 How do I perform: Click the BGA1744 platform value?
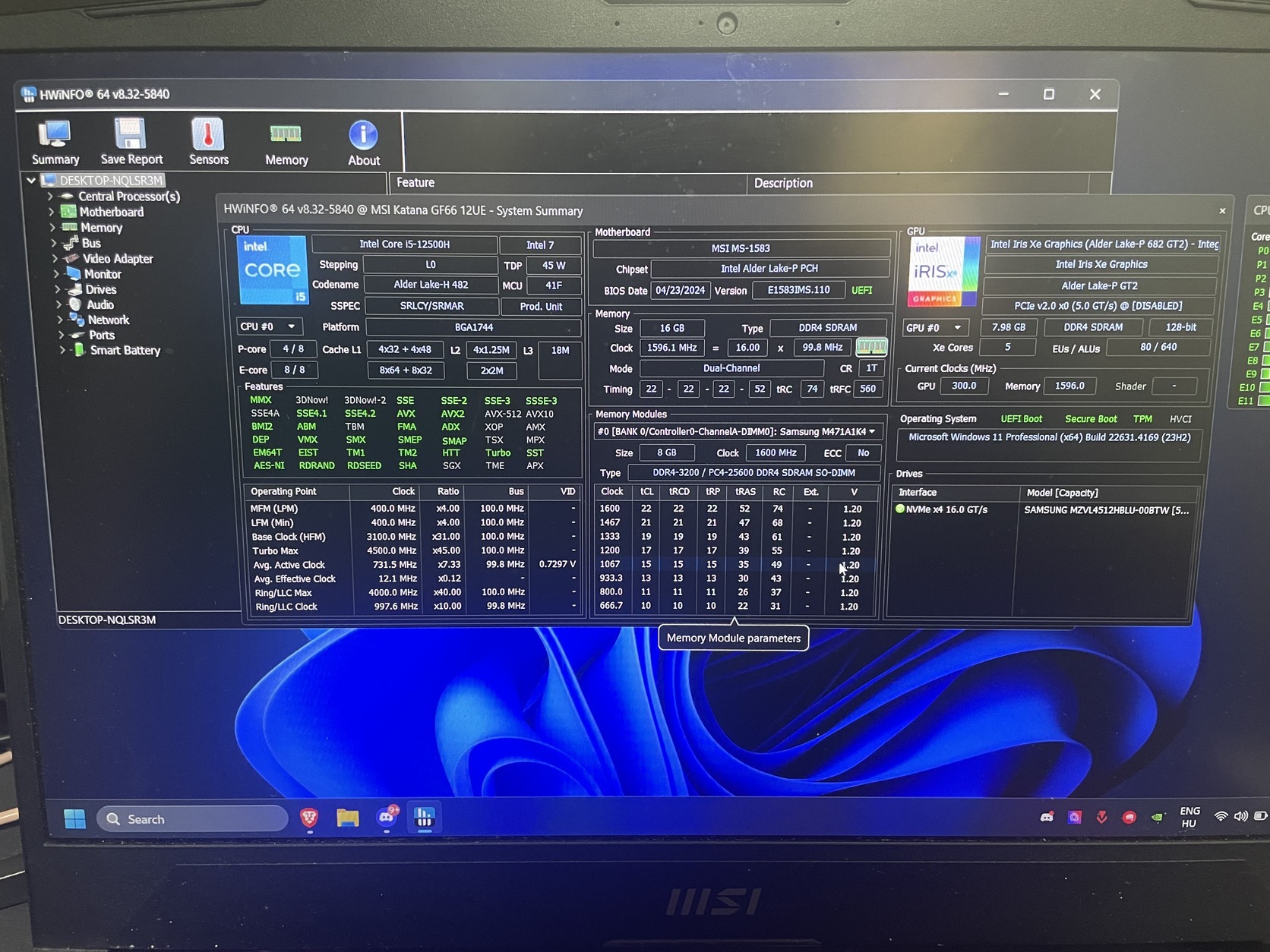coord(474,327)
